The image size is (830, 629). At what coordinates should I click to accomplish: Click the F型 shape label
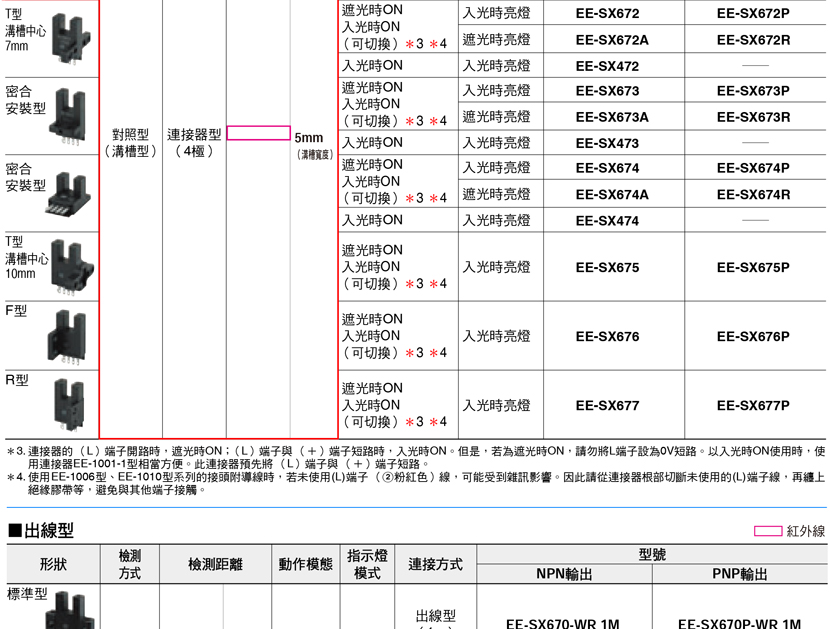pos(16,311)
